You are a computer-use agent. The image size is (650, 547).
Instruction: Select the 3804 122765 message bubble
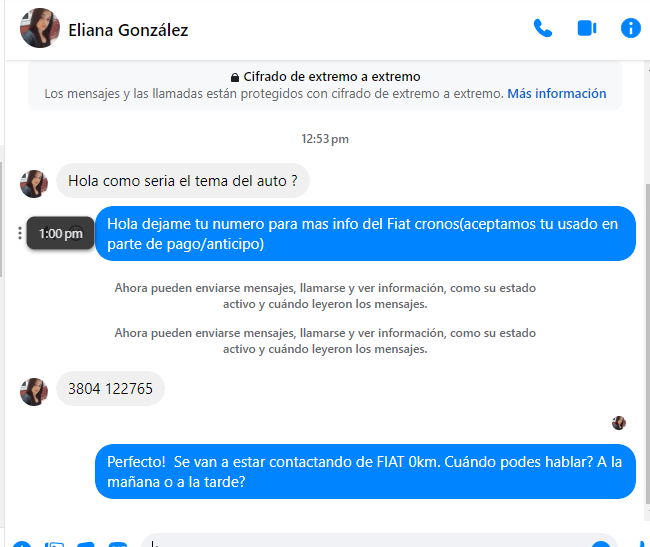pyautogui.click(x=110, y=389)
